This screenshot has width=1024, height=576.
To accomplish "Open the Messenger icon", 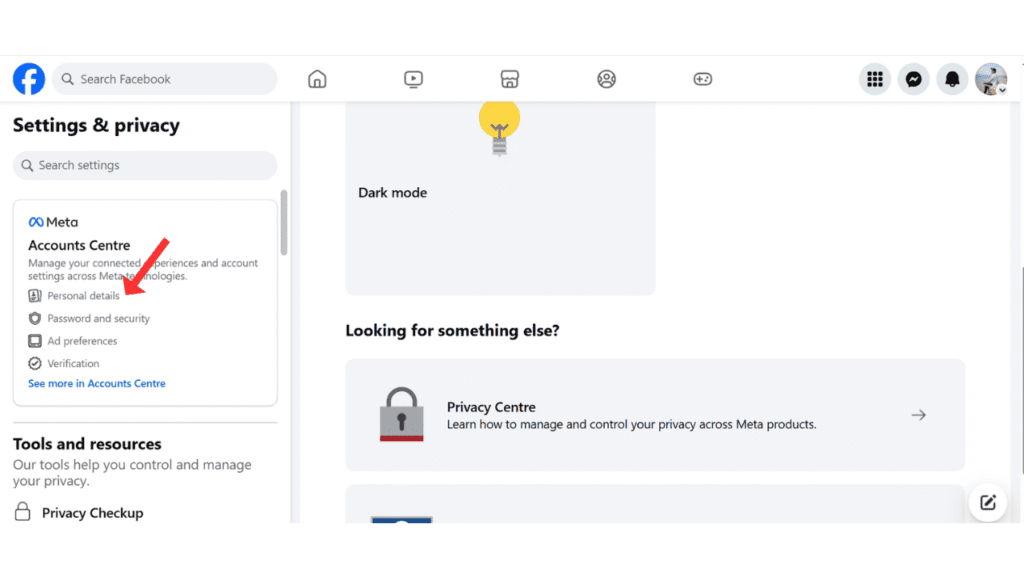I will [x=913, y=79].
